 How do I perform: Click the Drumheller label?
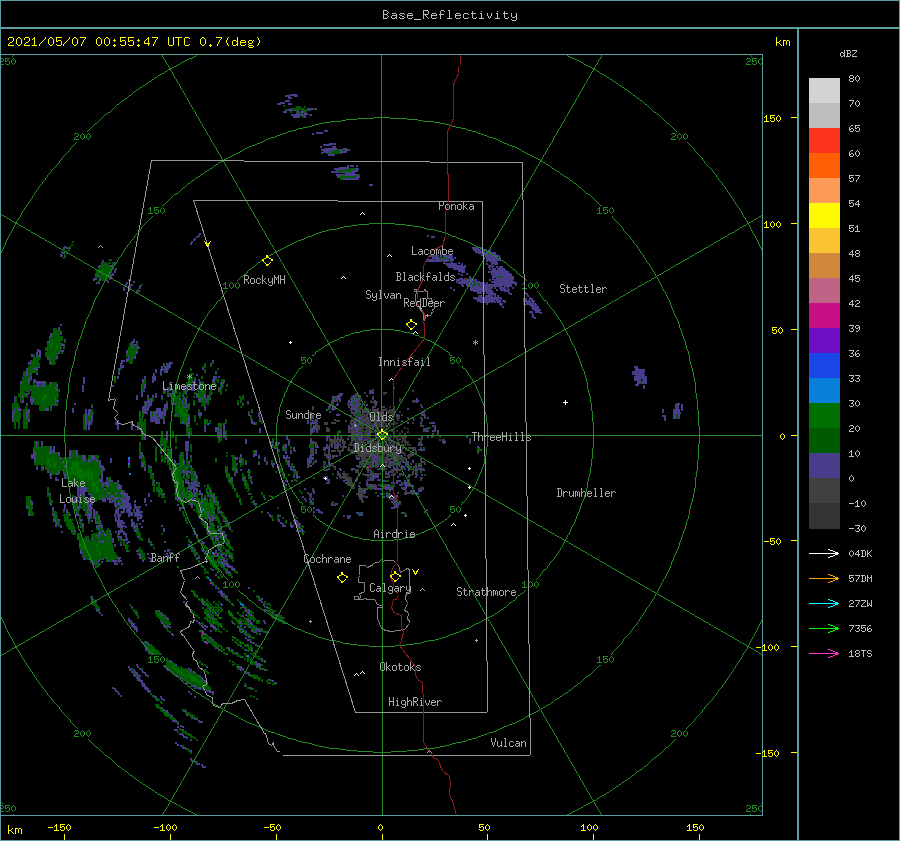pos(586,493)
